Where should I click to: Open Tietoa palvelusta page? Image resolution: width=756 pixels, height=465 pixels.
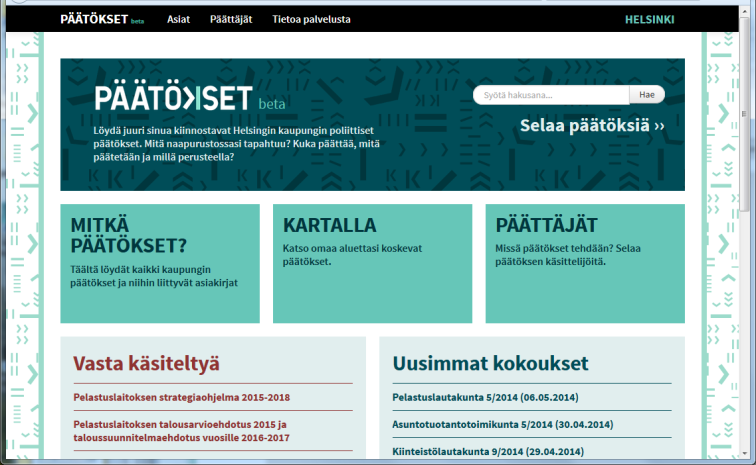tap(311, 19)
